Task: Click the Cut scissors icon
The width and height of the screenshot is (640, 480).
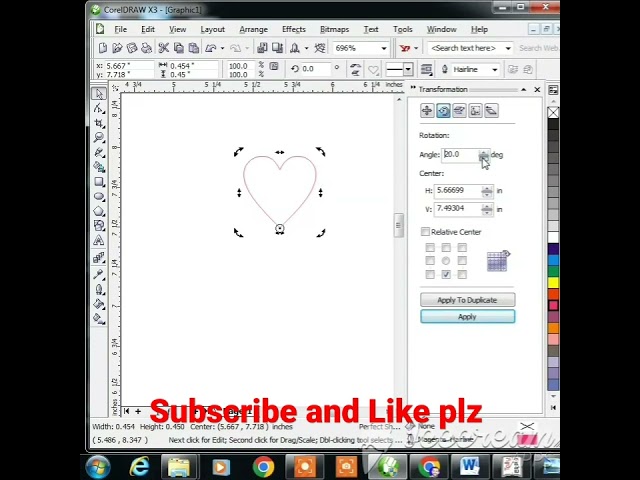Action: (x=164, y=48)
